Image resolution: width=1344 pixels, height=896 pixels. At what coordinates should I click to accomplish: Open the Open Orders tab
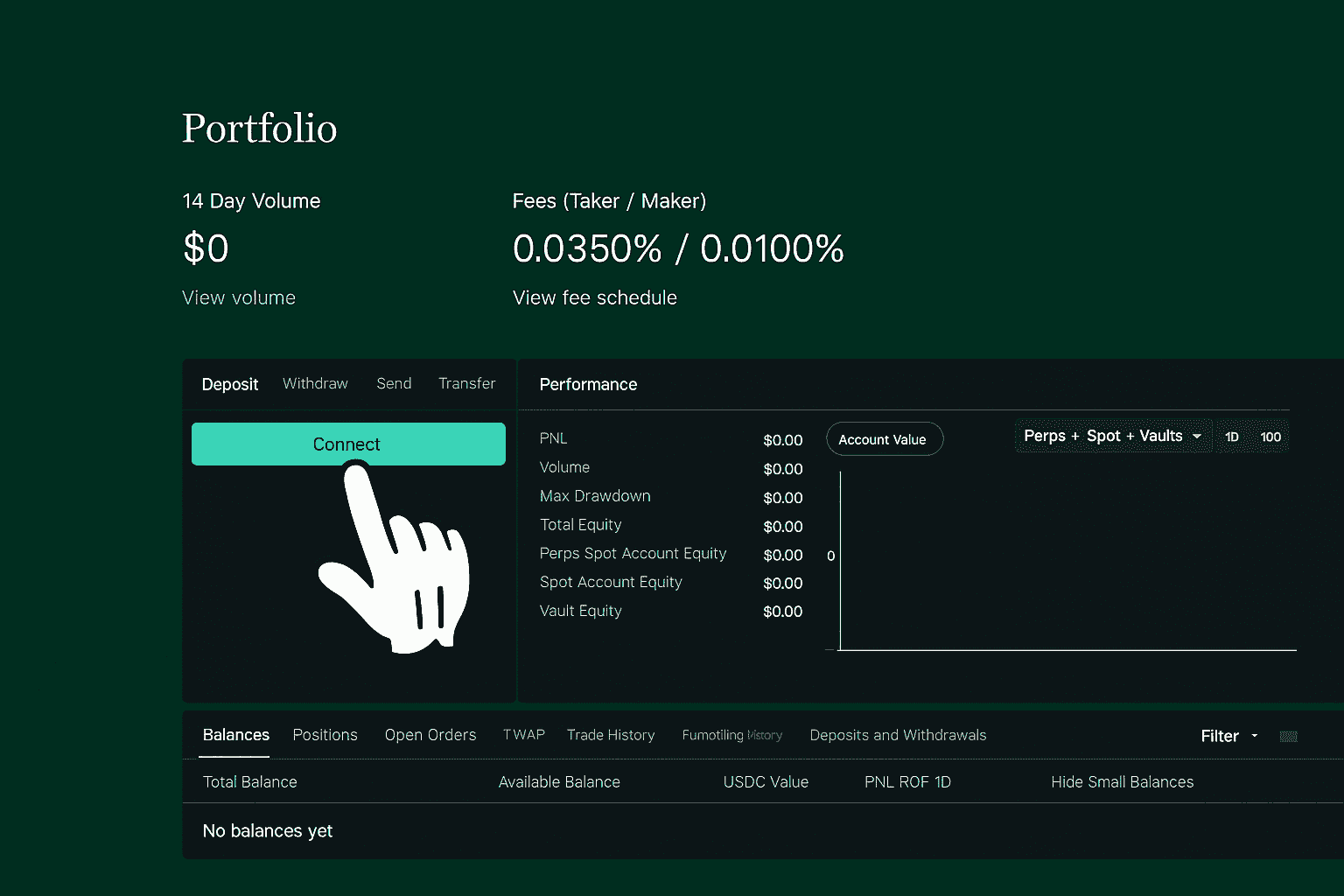[430, 735]
